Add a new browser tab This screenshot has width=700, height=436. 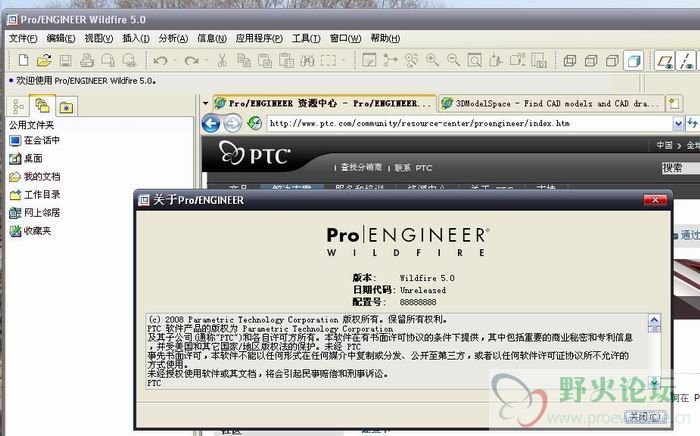674,104
